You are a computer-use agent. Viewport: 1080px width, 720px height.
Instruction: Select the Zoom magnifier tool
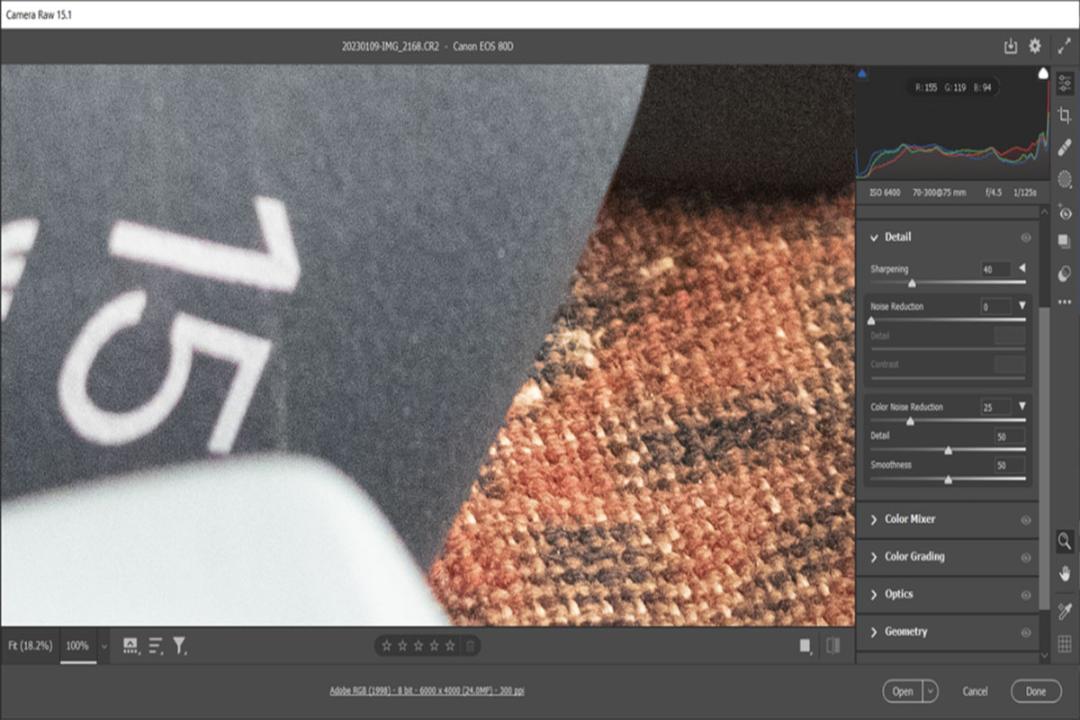1065,541
